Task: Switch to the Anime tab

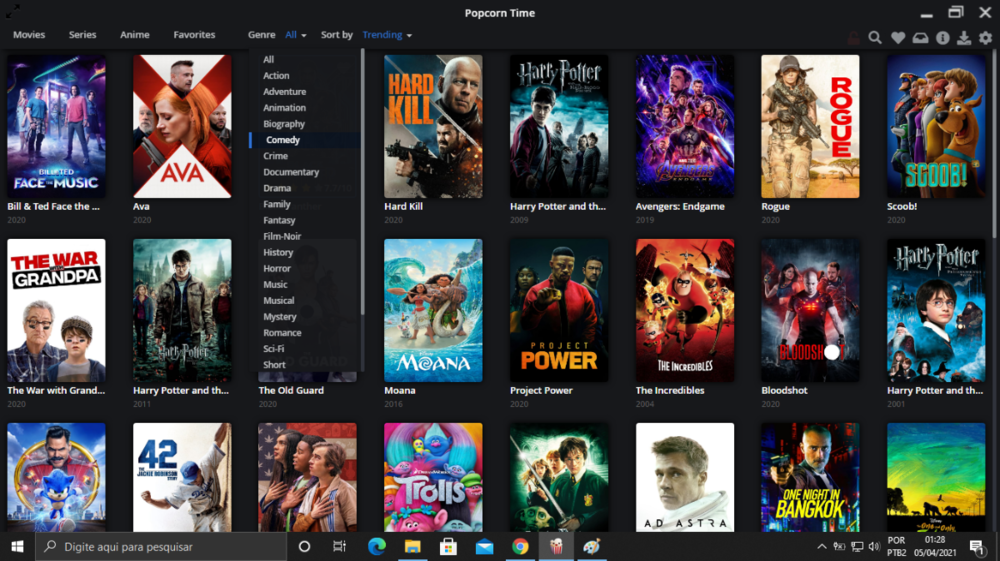Action: point(135,35)
